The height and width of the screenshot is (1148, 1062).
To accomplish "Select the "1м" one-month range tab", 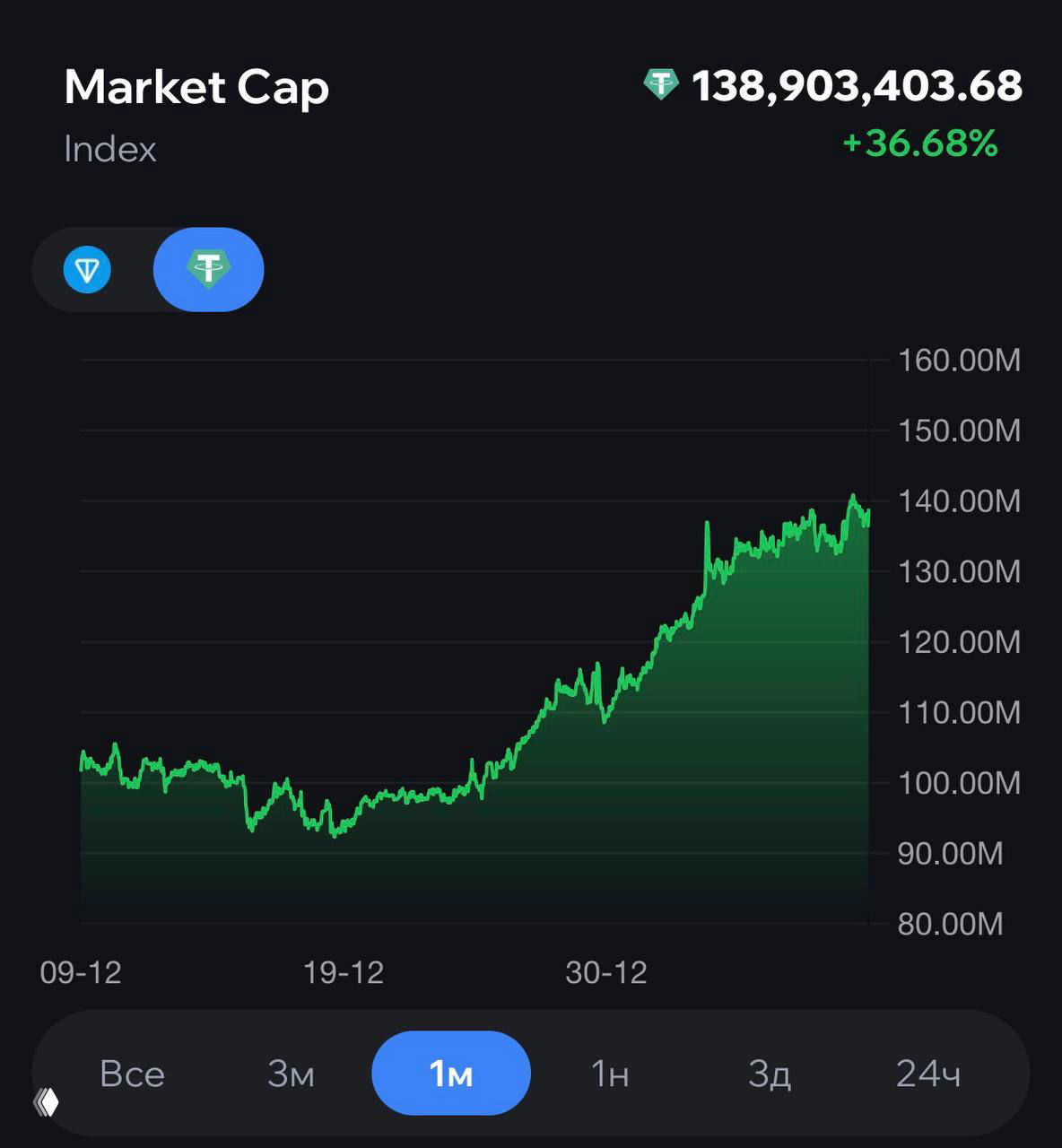I will [x=451, y=1074].
